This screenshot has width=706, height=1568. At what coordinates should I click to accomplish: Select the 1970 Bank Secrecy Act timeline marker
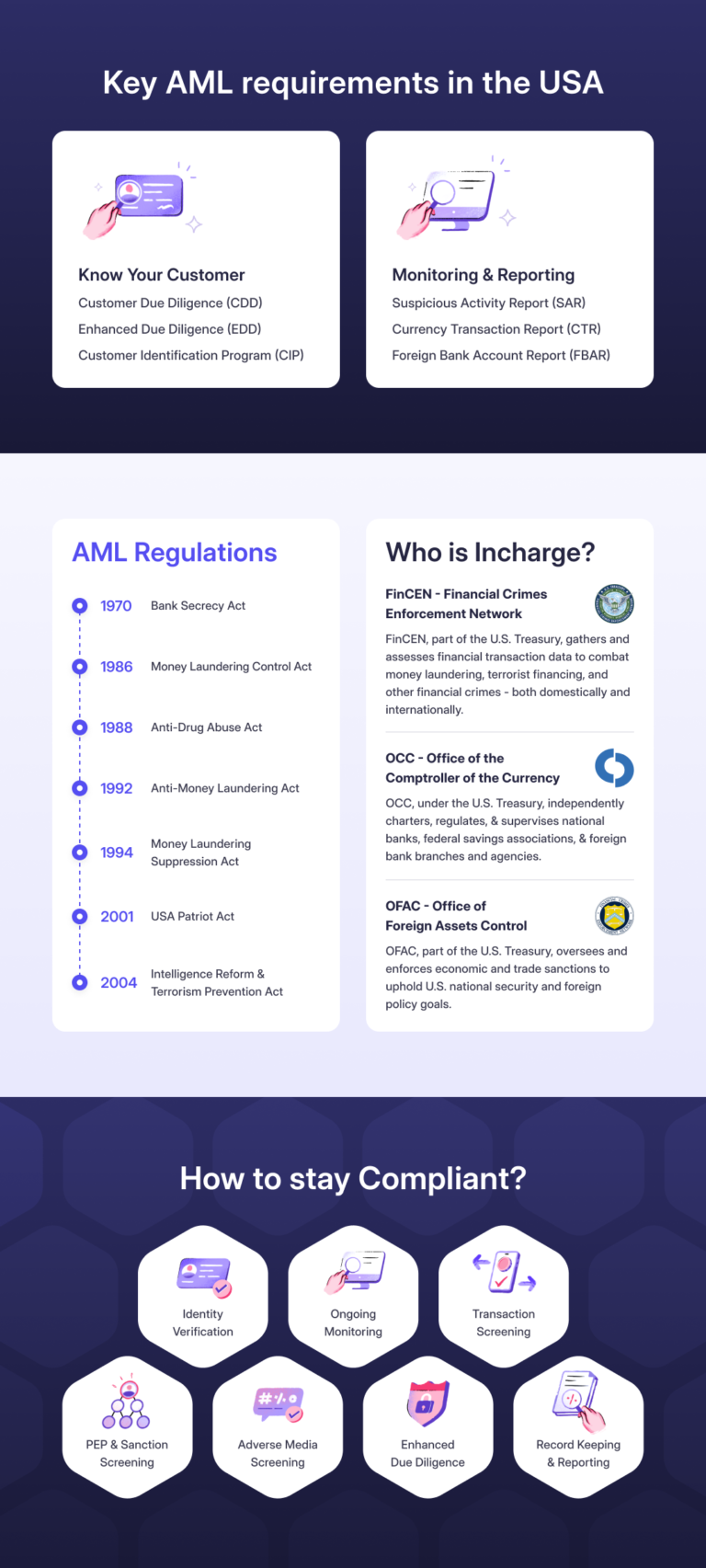pyautogui.click(x=80, y=606)
